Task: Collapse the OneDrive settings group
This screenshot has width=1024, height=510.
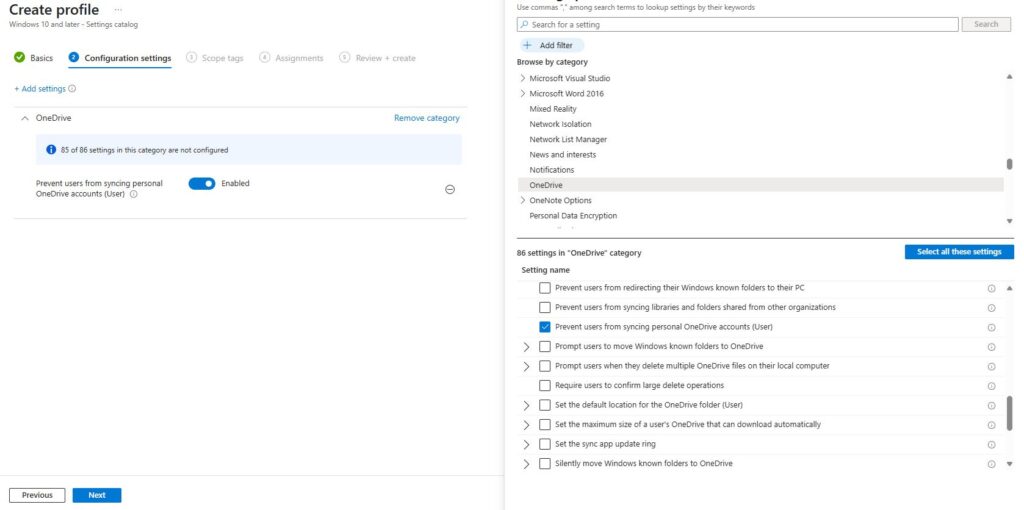Action: [25, 118]
